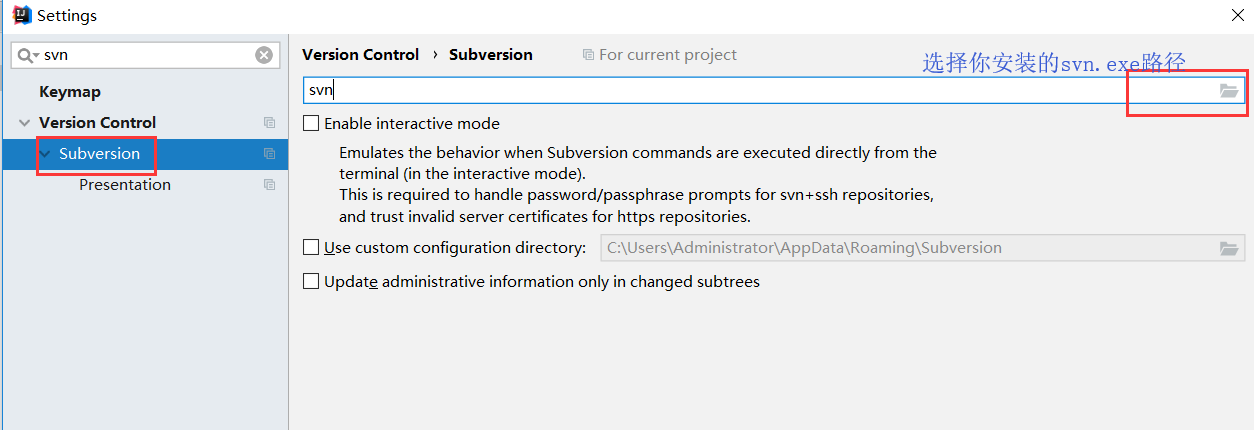Collapse the Subversion tree node arrow
The image size is (1254, 430).
tap(45, 154)
